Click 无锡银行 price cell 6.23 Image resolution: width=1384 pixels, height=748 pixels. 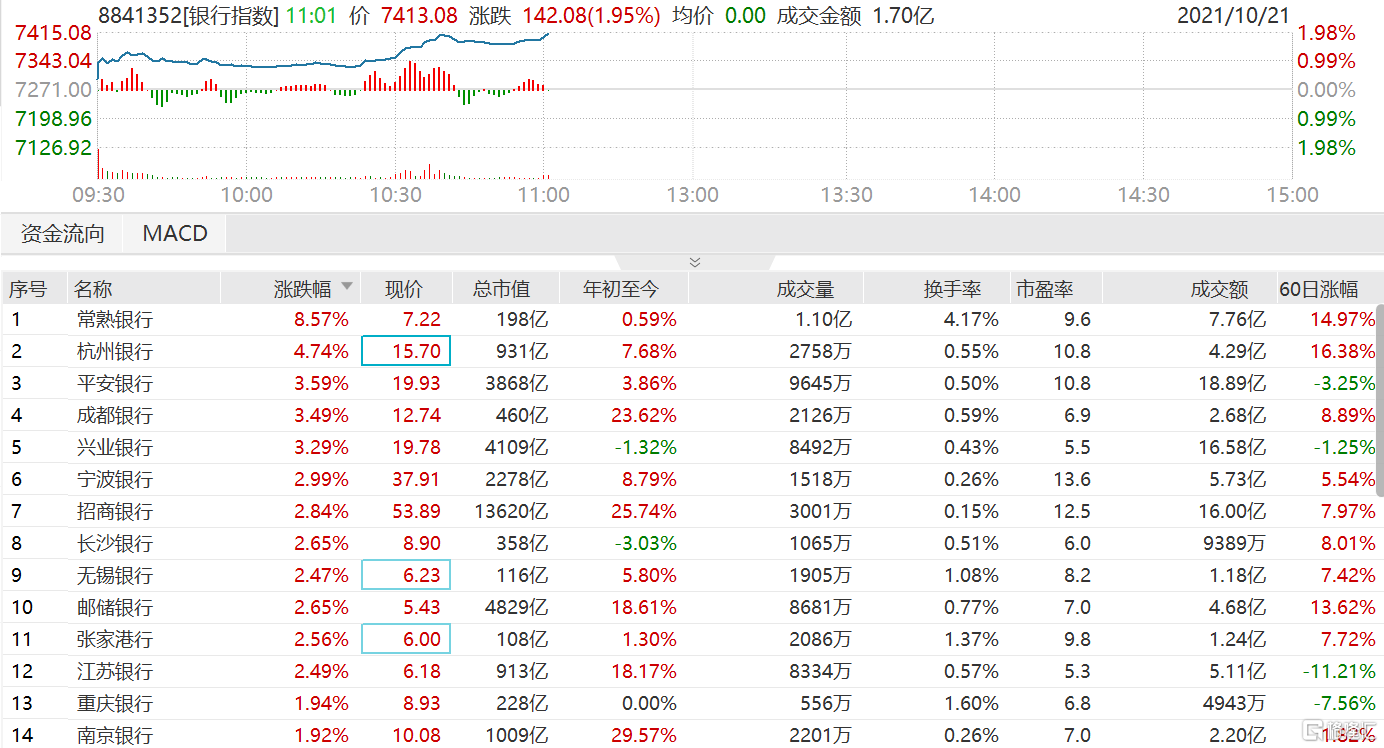406,576
